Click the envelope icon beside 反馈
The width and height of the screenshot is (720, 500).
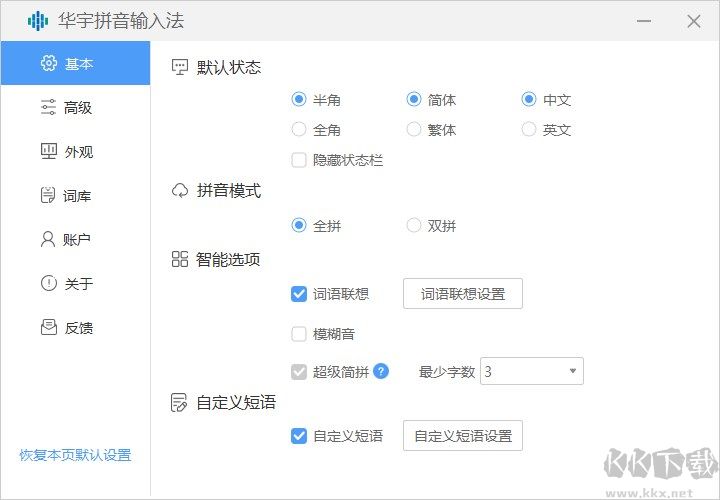[49, 327]
